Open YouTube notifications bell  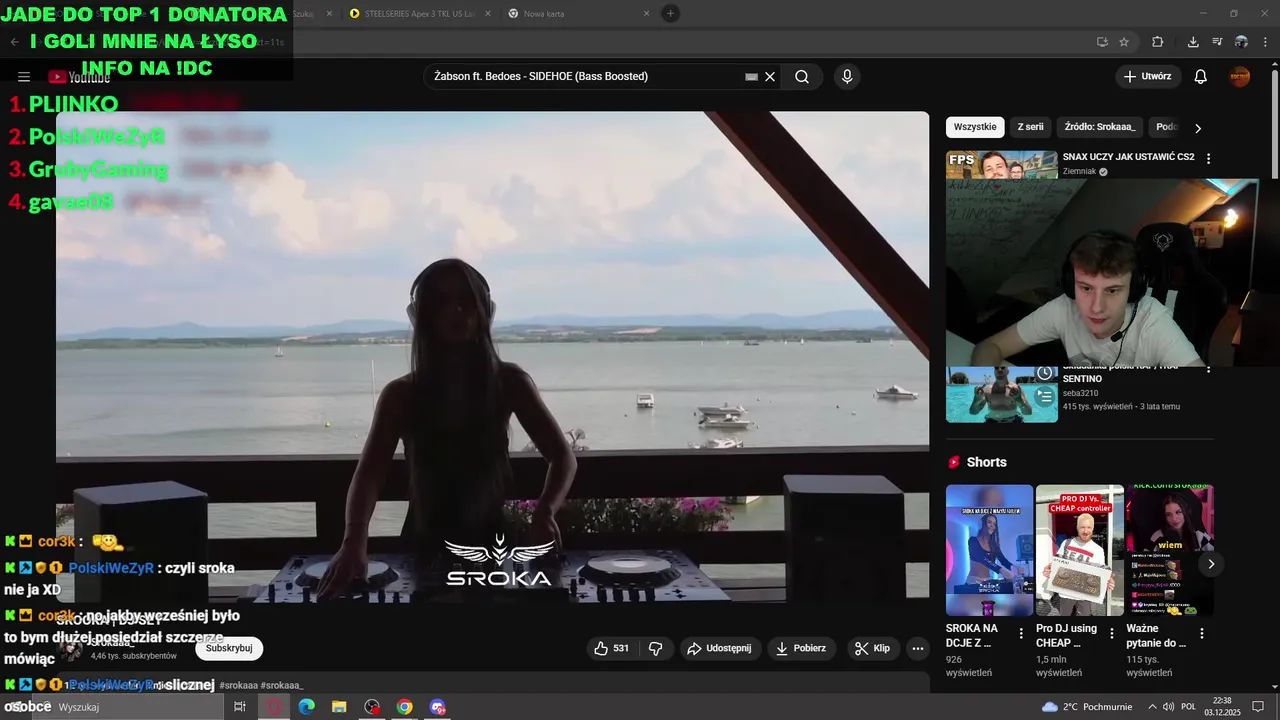[x=1201, y=77]
